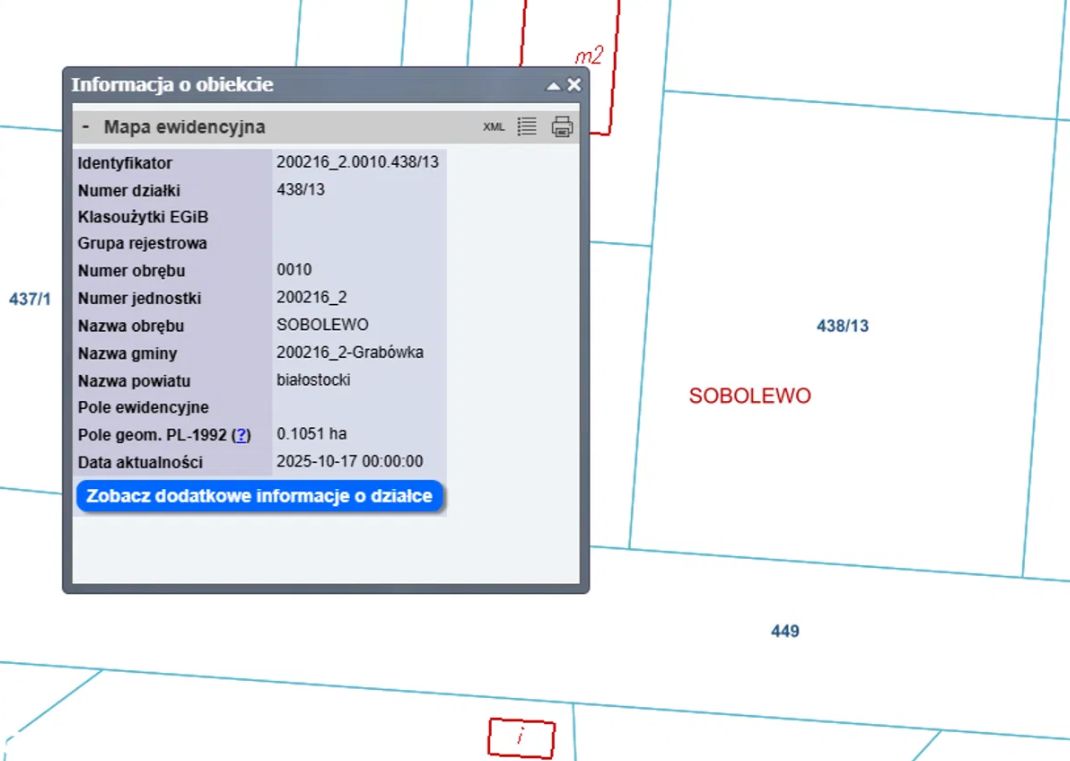Click the Nazwa gminy label
Viewport: 1070px width, 761px height.
click(x=127, y=354)
